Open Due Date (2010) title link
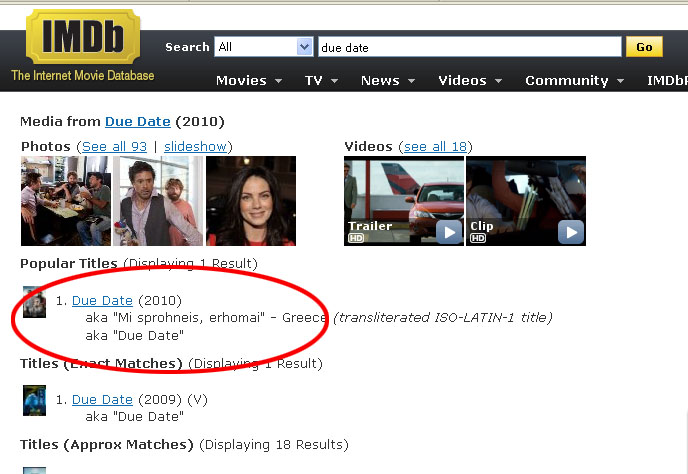The width and height of the screenshot is (688, 474). click(102, 301)
